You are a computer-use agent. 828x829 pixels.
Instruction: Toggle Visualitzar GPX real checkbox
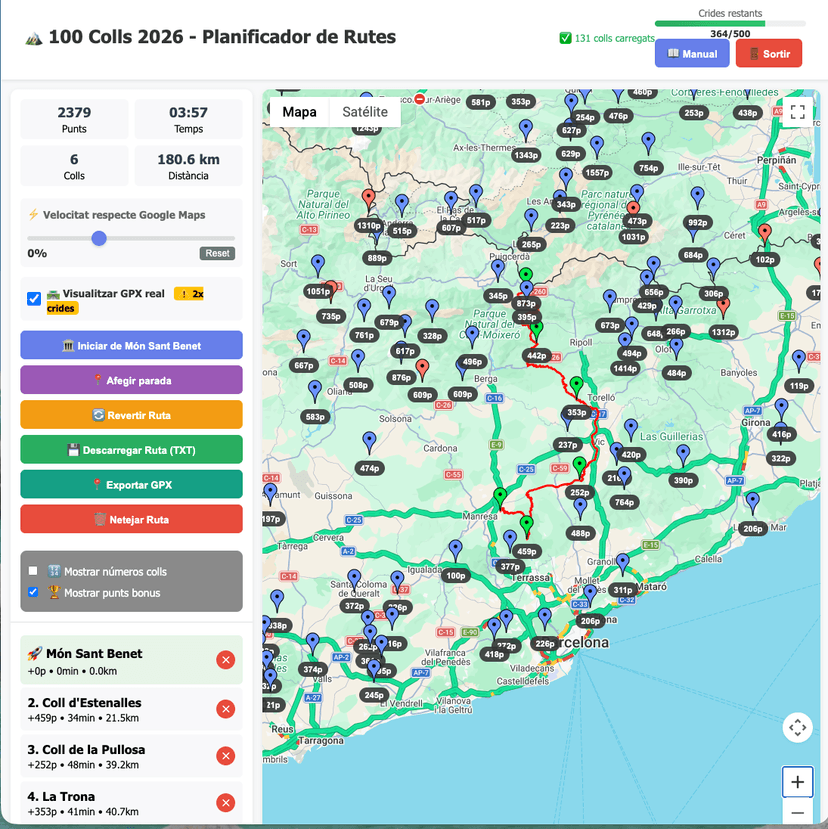click(34, 298)
